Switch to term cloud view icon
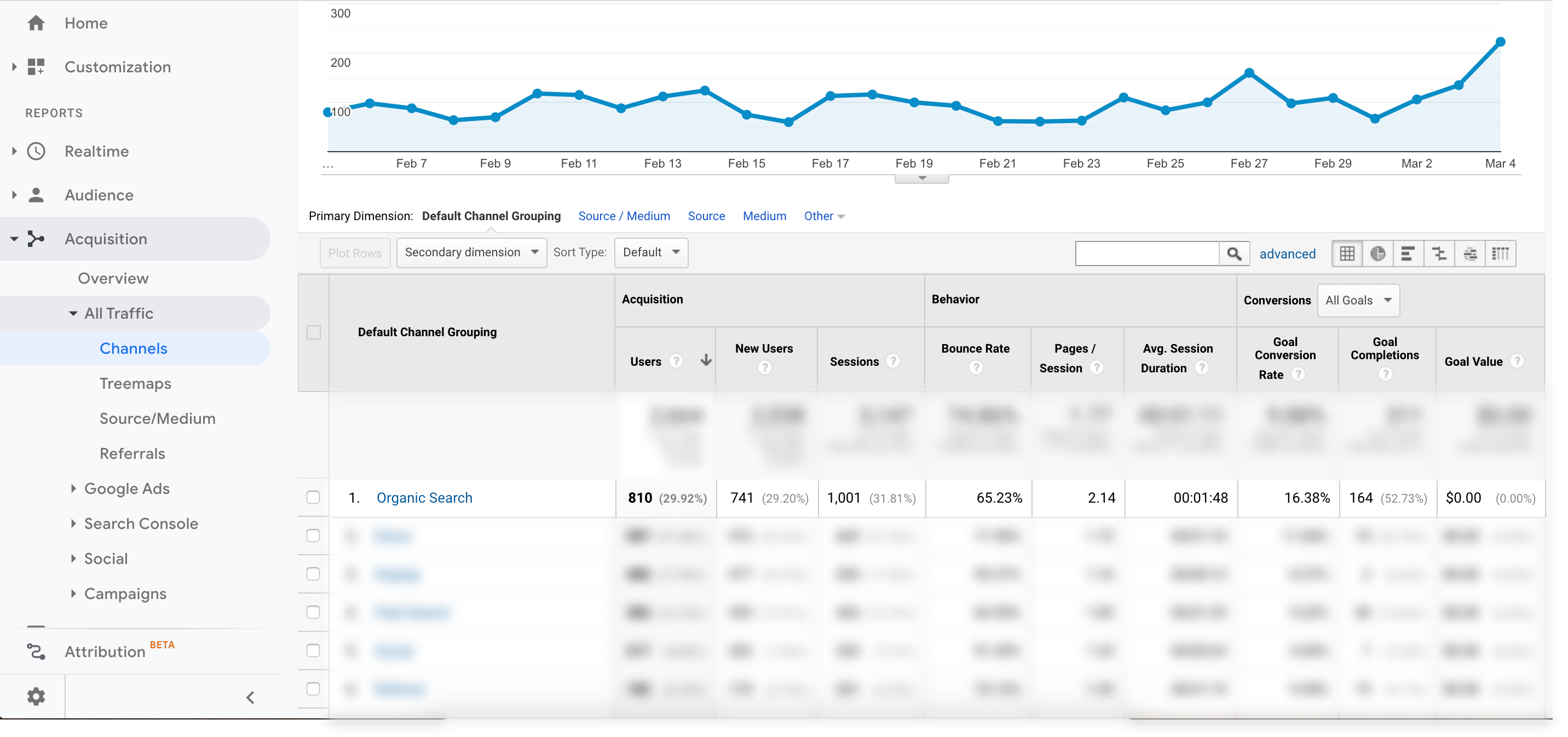This screenshot has height=737, width=1568. (x=1470, y=254)
